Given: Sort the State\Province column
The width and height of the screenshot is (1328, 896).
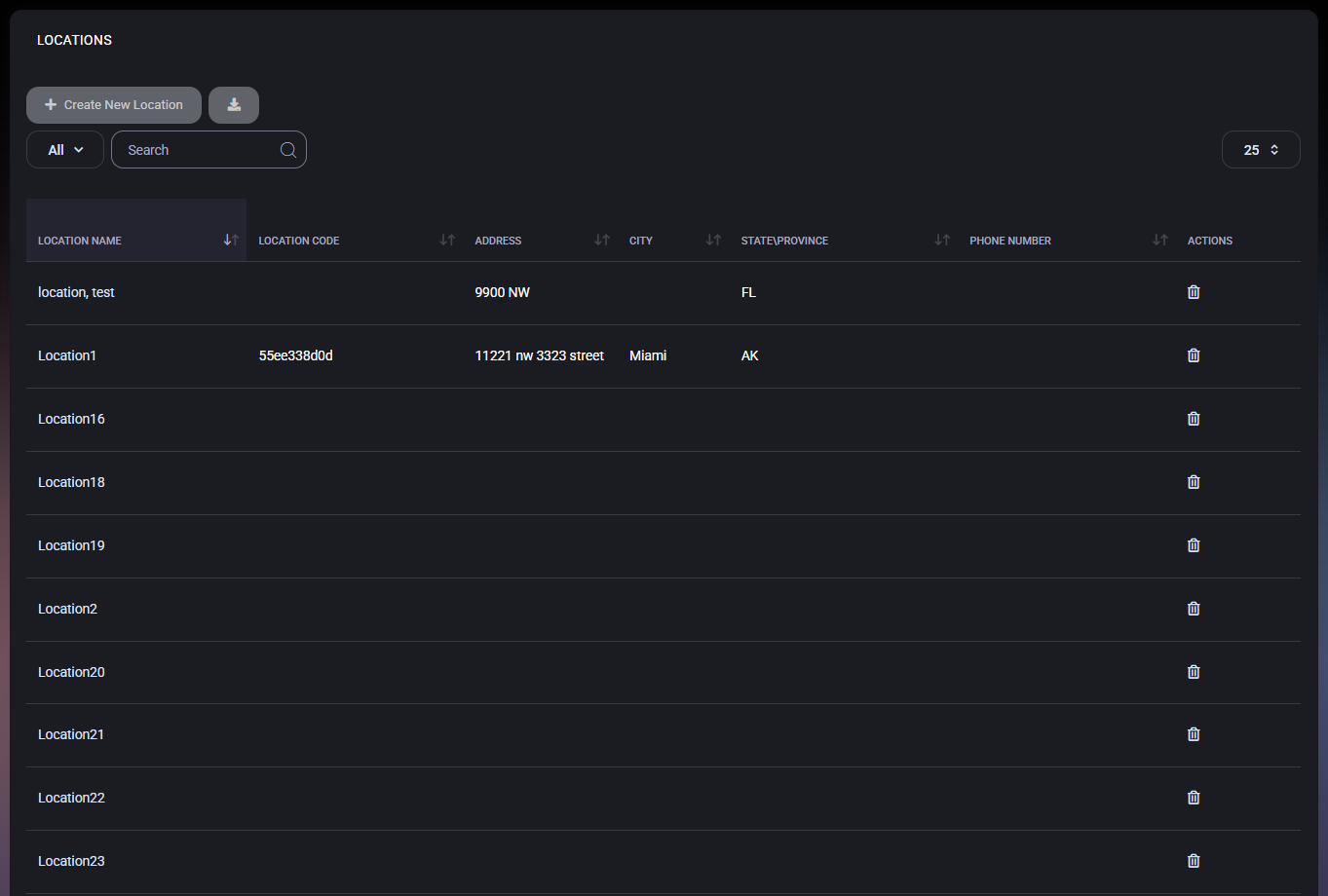Looking at the screenshot, I should 941,241.
